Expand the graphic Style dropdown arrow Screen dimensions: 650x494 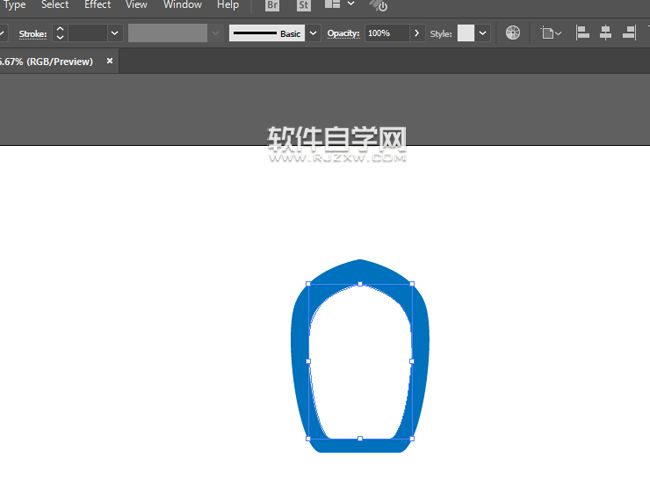click(x=483, y=33)
